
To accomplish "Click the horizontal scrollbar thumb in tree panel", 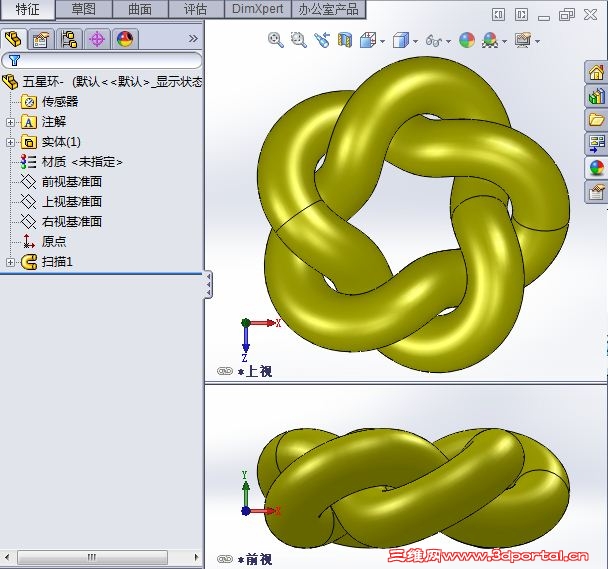I will tap(92, 557).
